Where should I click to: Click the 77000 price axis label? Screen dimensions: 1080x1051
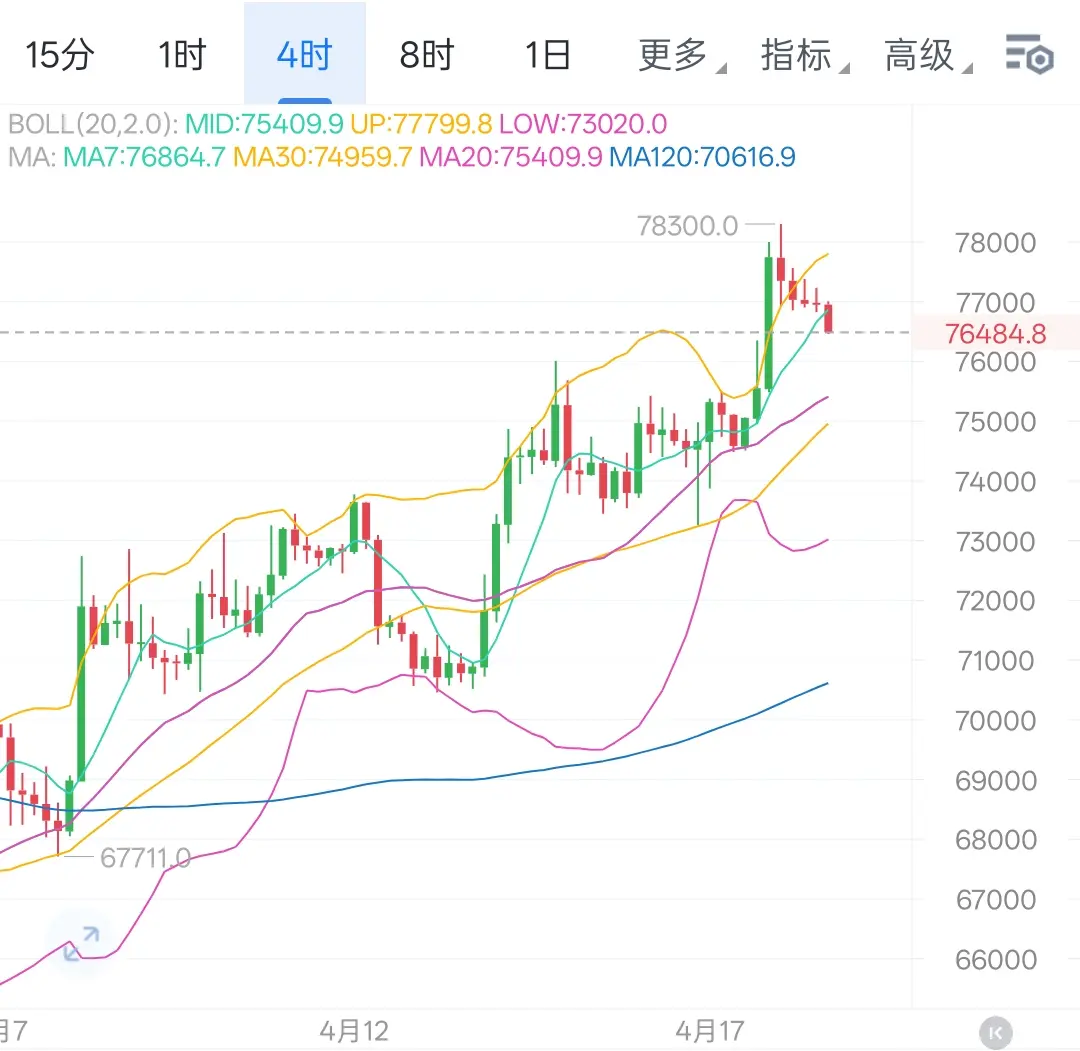(x=995, y=303)
